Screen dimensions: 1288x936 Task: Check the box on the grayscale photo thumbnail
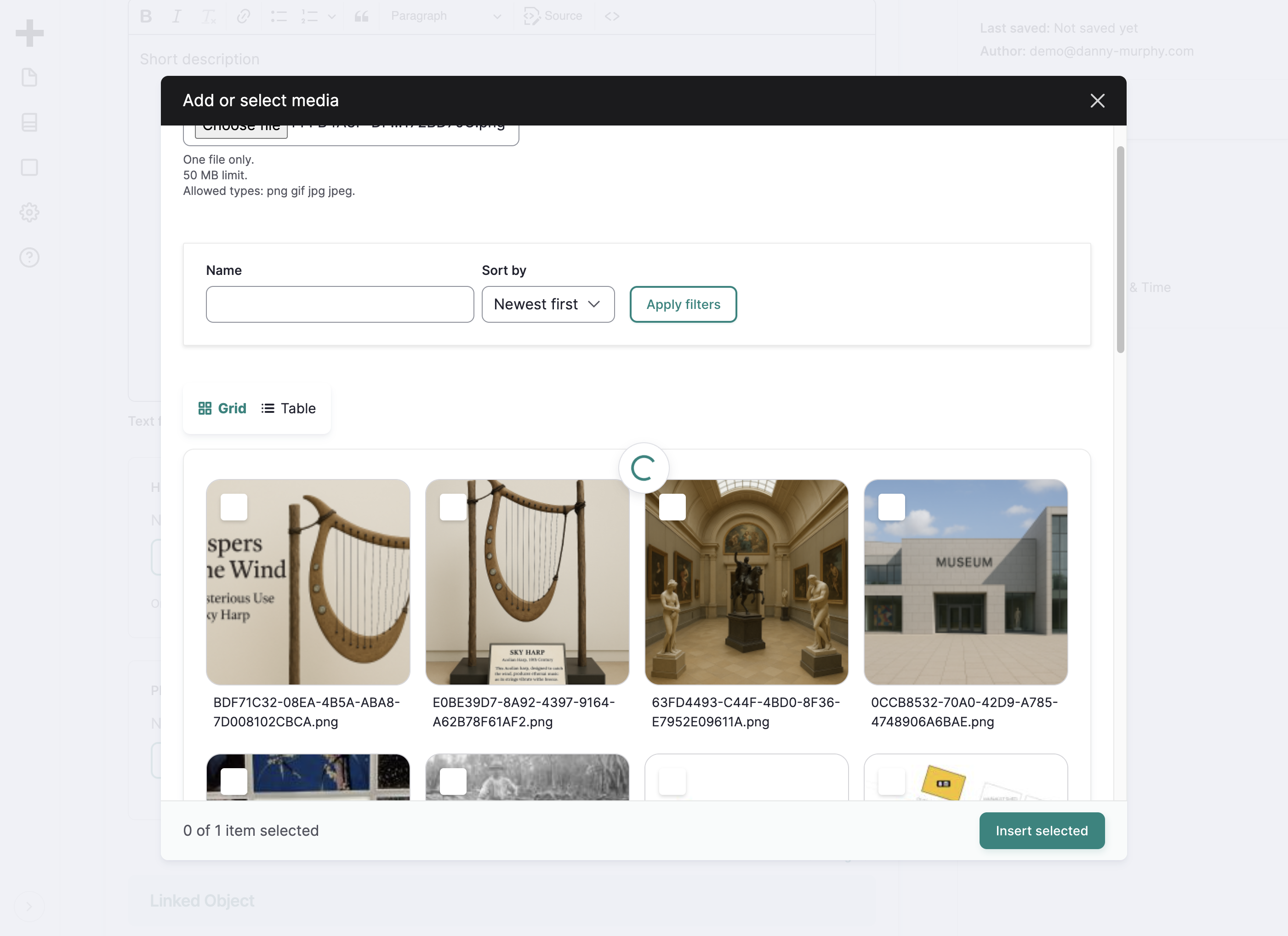pyautogui.click(x=453, y=782)
